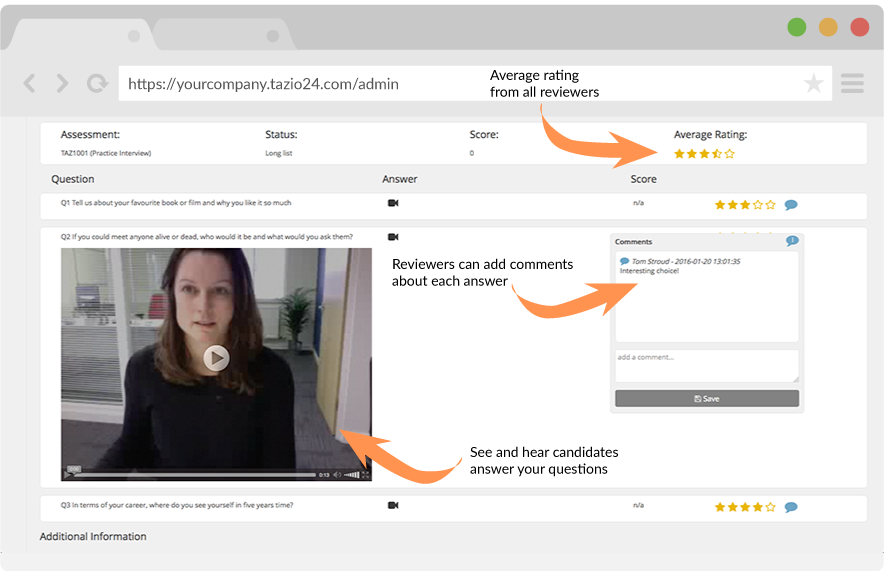This screenshot has width=884, height=571.
Task: Switch to the second browser tab
Action: tap(224, 35)
